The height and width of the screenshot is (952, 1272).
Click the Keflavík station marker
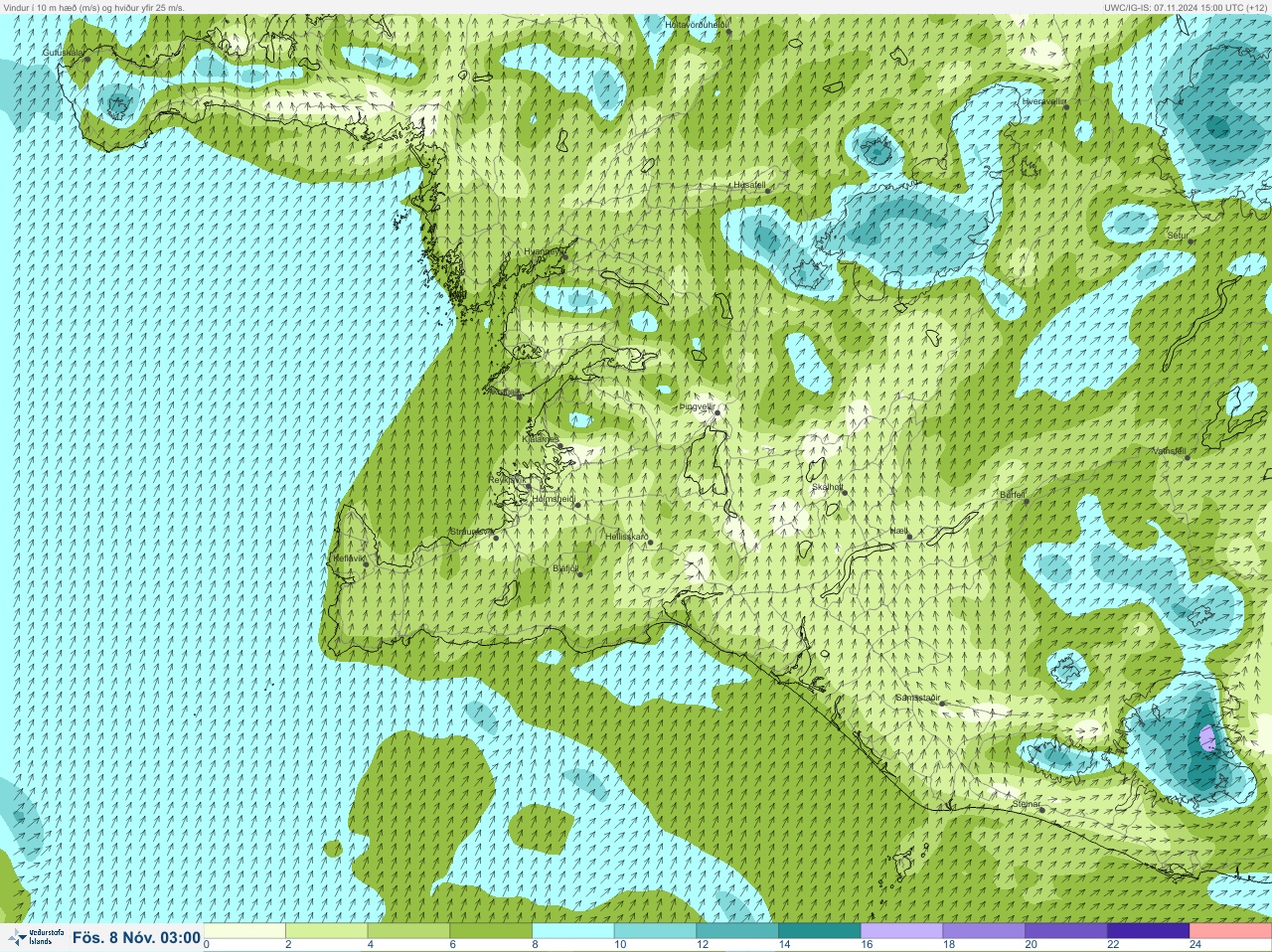point(366,563)
